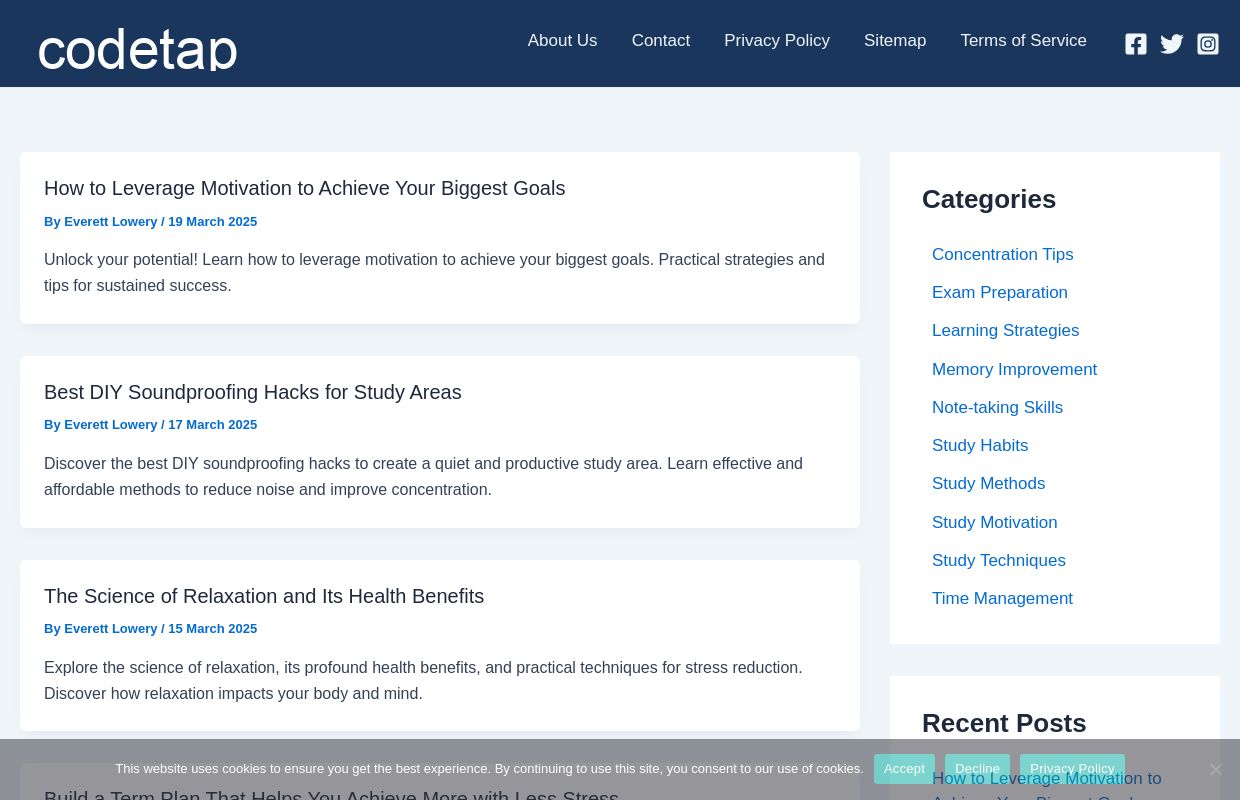This screenshot has width=1240, height=800.
Task: Click author Everett Lowery on 15 March post
Action: 111,629
